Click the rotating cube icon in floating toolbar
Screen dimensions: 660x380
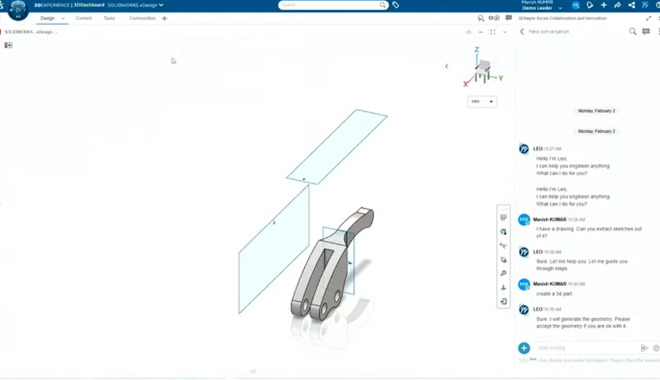(503, 260)
